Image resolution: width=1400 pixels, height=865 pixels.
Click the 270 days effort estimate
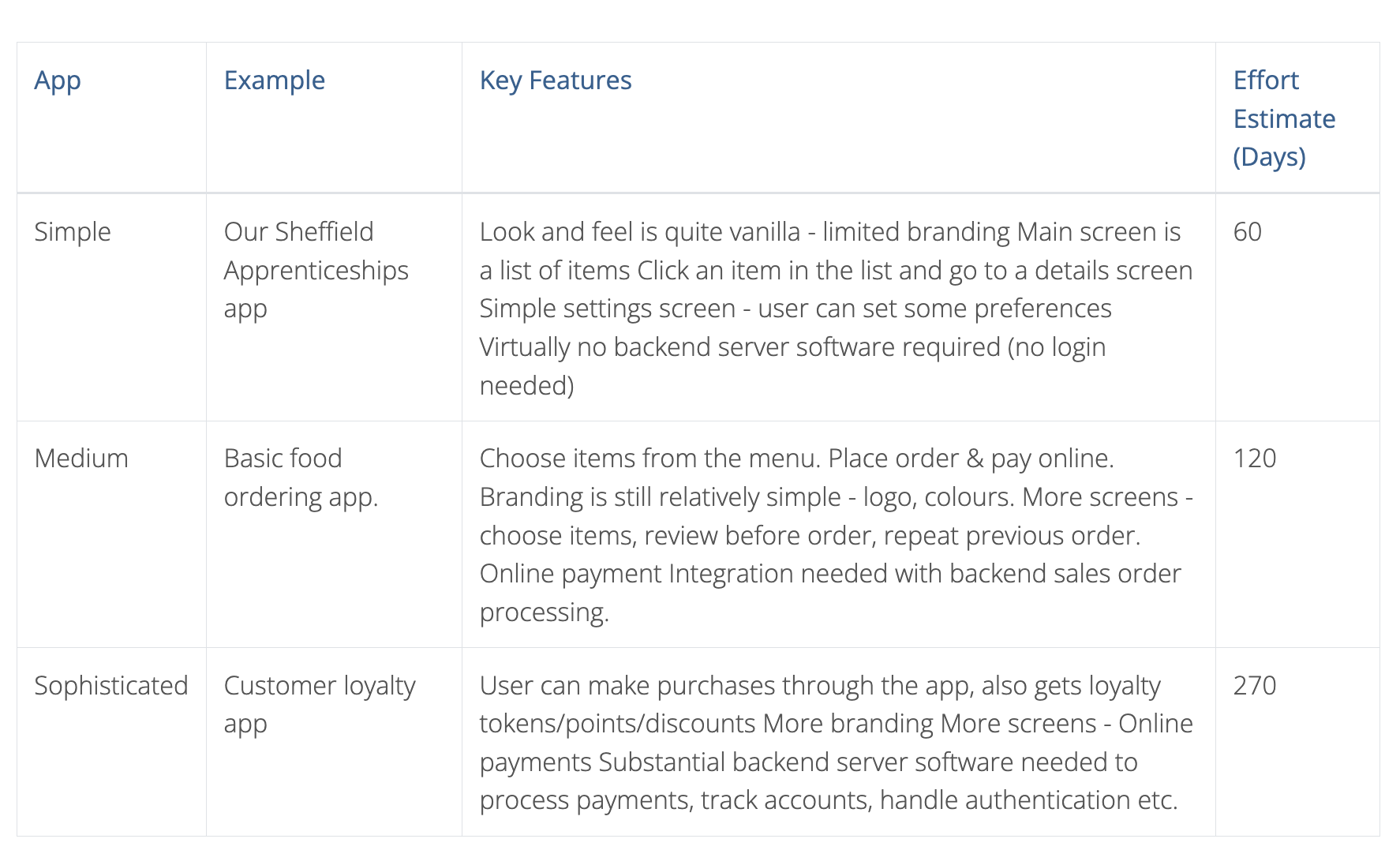click(1254, 686)
